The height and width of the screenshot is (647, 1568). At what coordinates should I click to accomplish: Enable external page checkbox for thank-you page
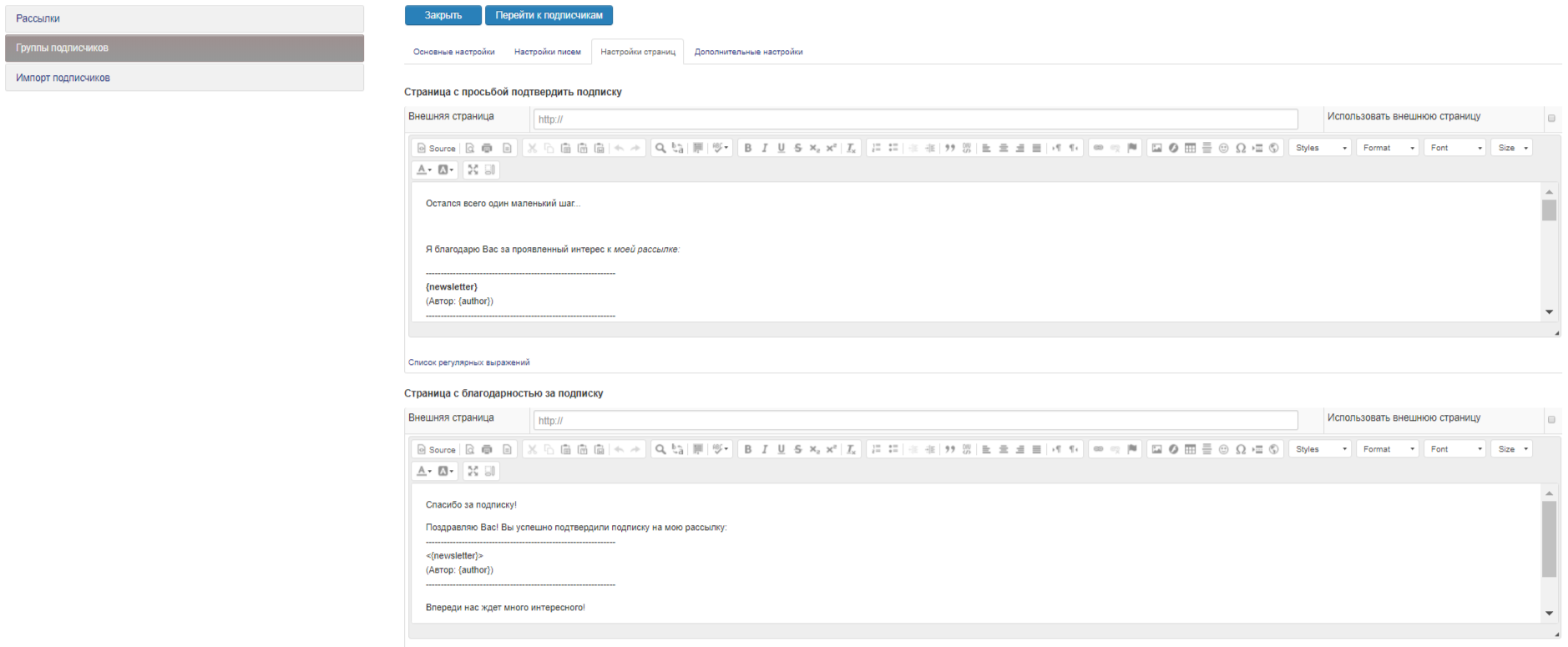(x=1551, y=420)
